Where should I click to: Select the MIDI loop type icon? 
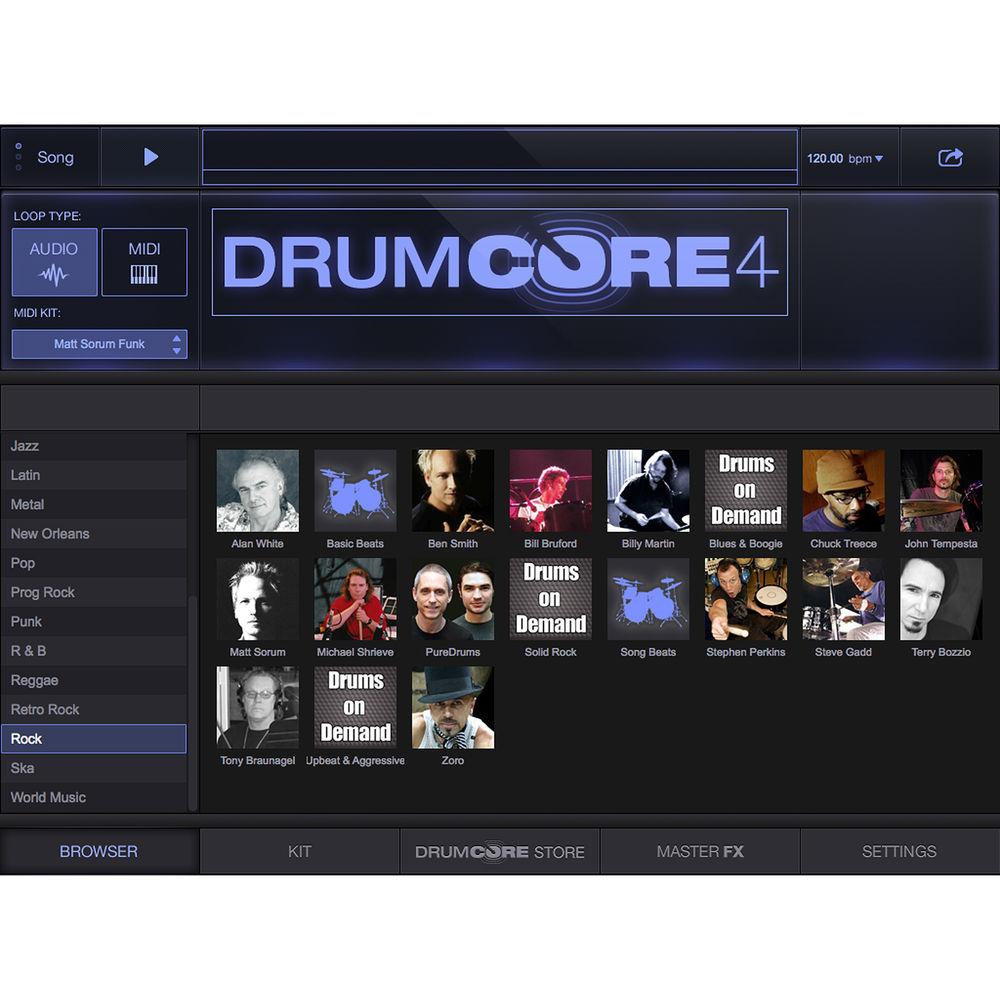143,261
